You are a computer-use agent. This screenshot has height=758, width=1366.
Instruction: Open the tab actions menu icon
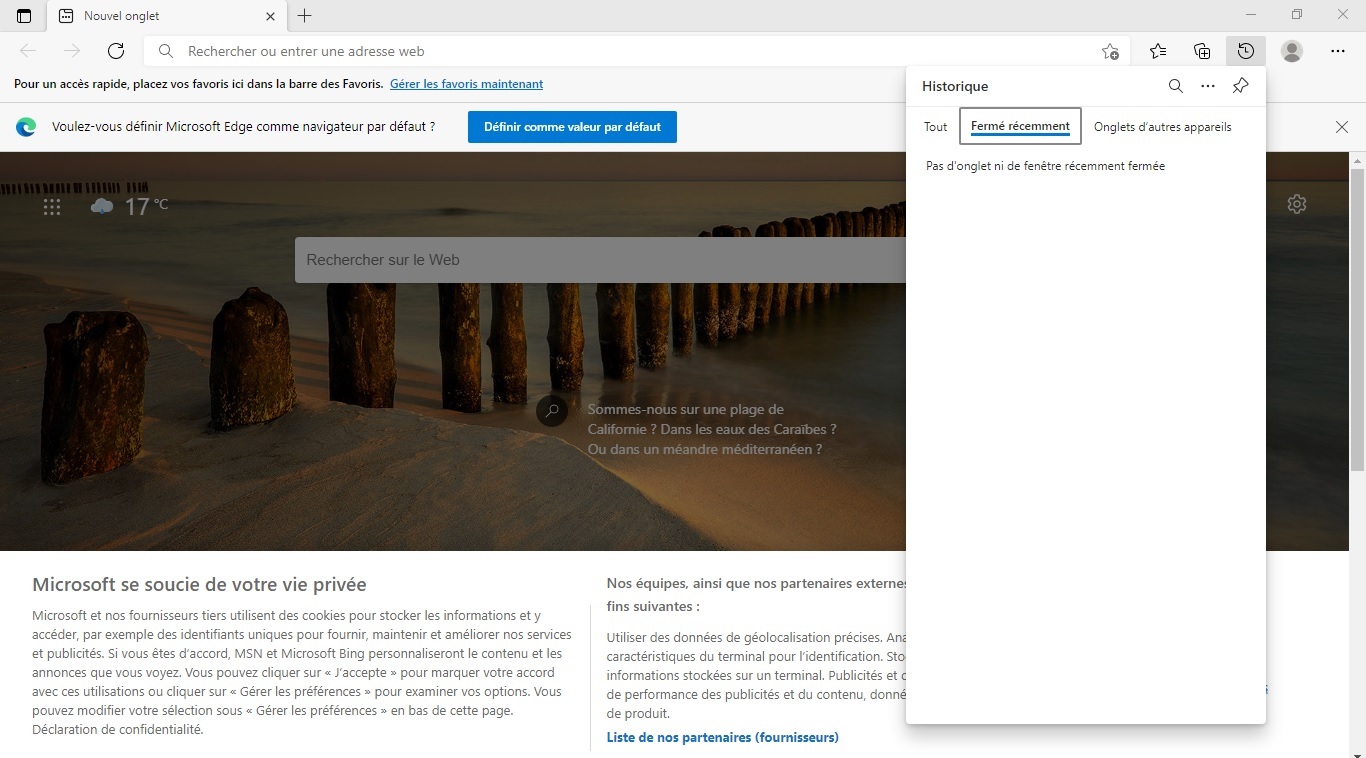24,16
